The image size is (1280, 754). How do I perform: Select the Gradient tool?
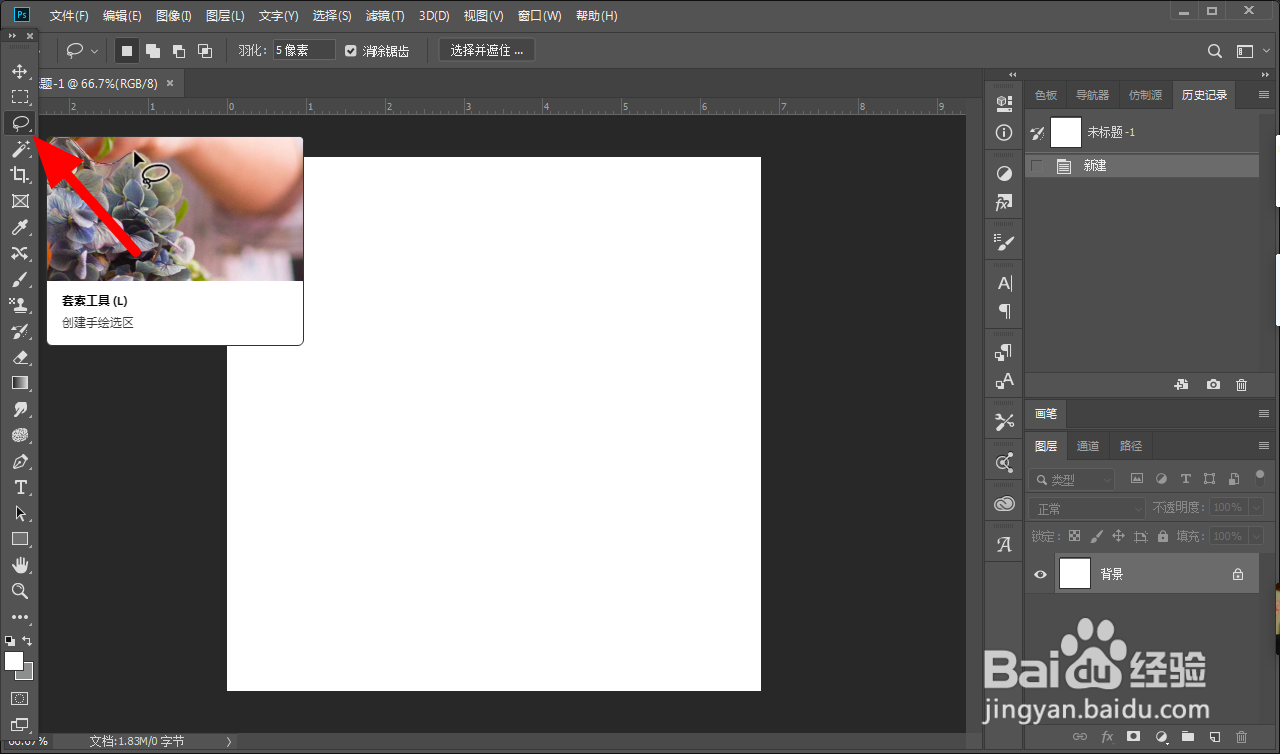pos(19,383)
